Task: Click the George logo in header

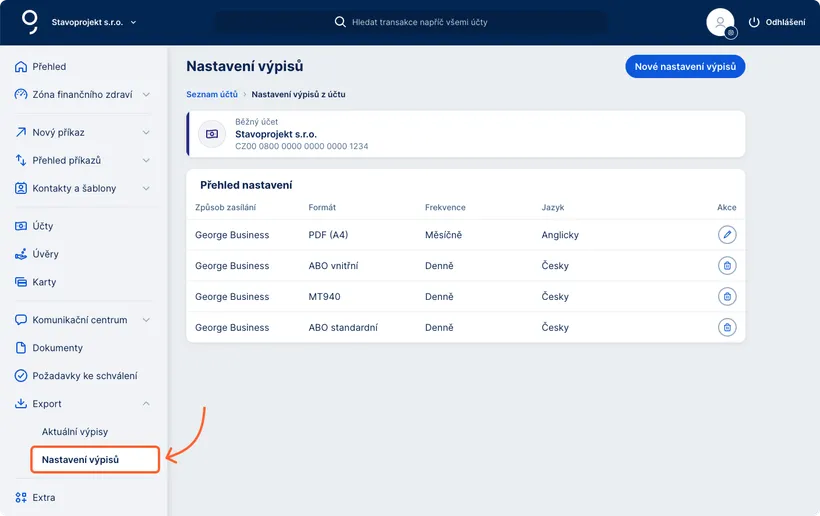Action: 30,21
